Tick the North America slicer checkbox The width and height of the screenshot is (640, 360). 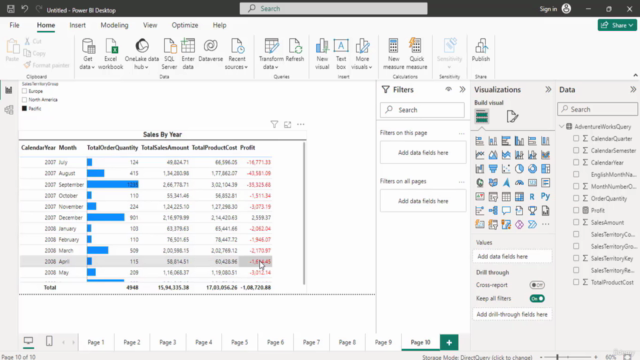point(24,100)
